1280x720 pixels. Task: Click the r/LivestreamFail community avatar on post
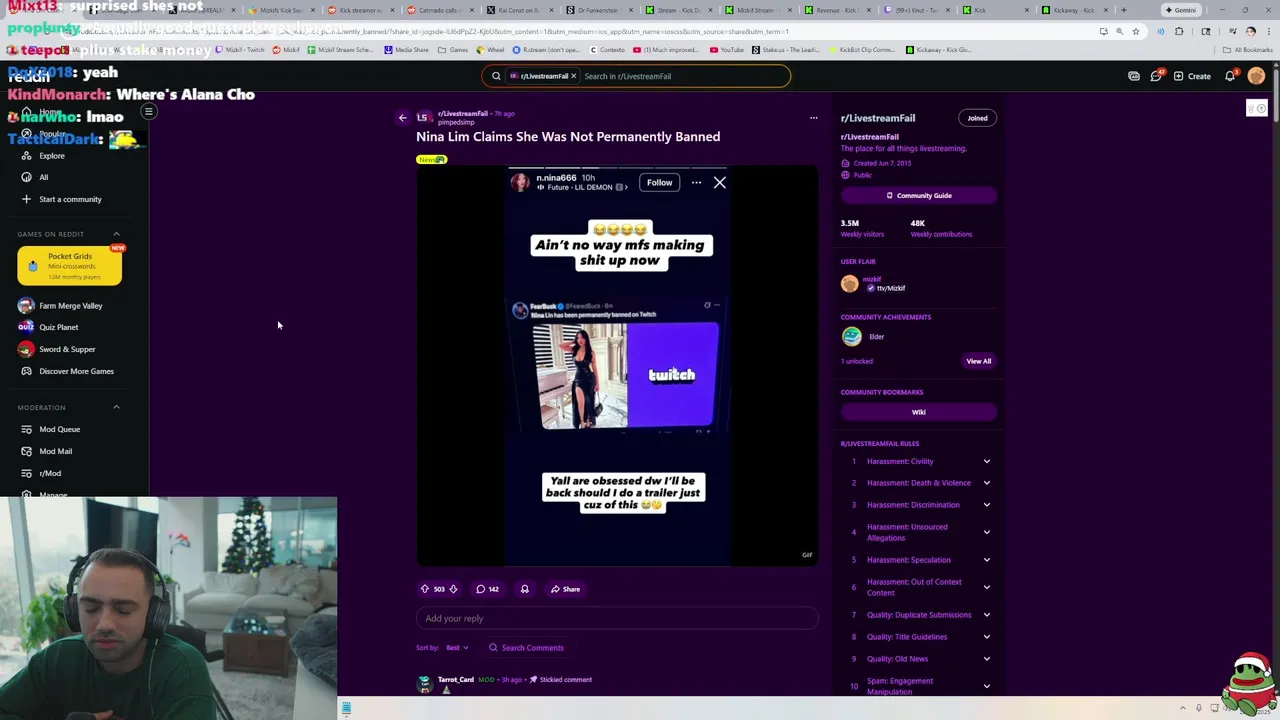(x=424, y=118)
